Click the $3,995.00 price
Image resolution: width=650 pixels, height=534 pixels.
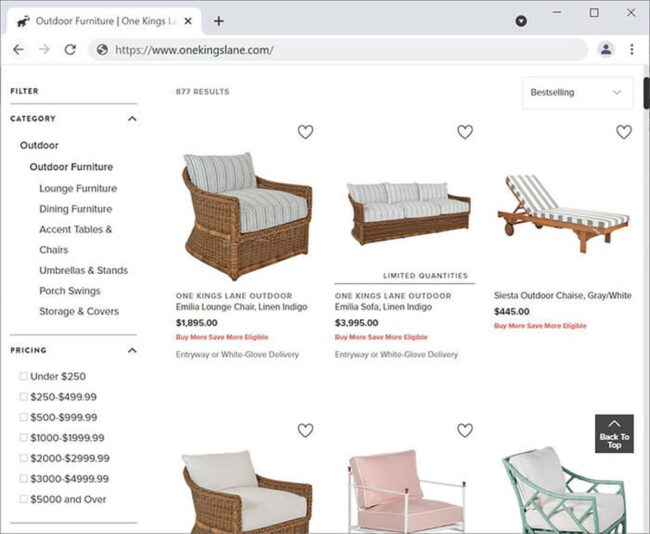click(x=357, y=323)
